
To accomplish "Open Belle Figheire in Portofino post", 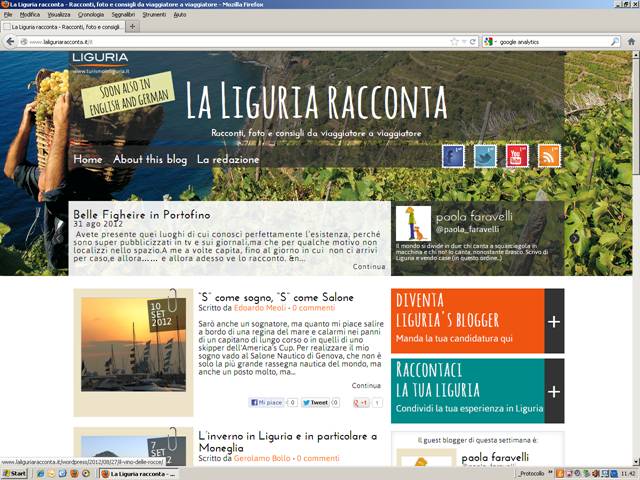I will (x=142, y=215).
